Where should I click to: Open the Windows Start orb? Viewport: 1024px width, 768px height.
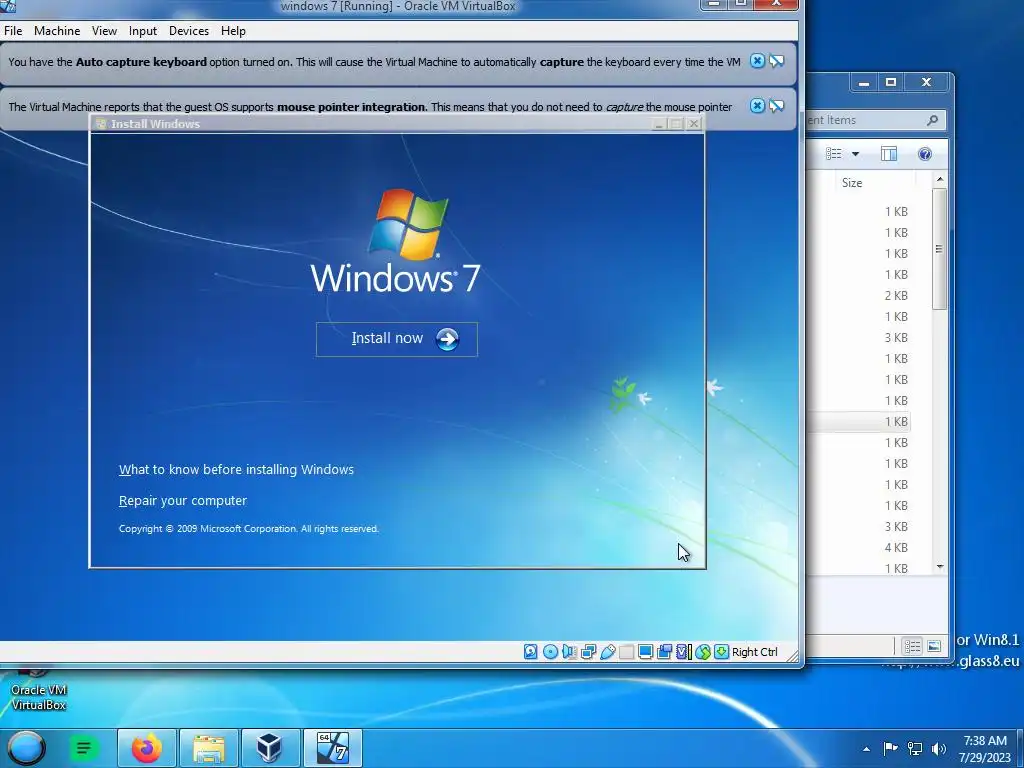(x=26, y=748)
